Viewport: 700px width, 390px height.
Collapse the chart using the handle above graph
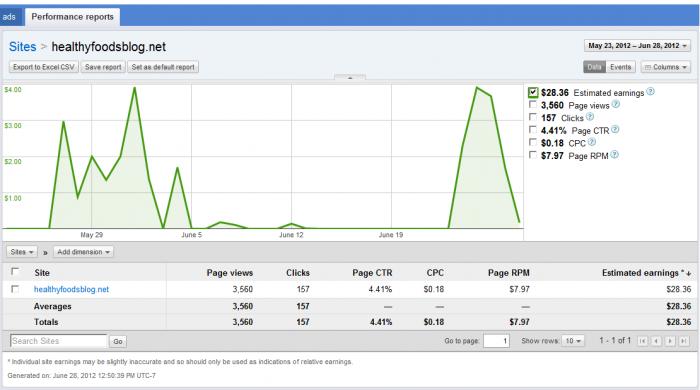[350, 78]
